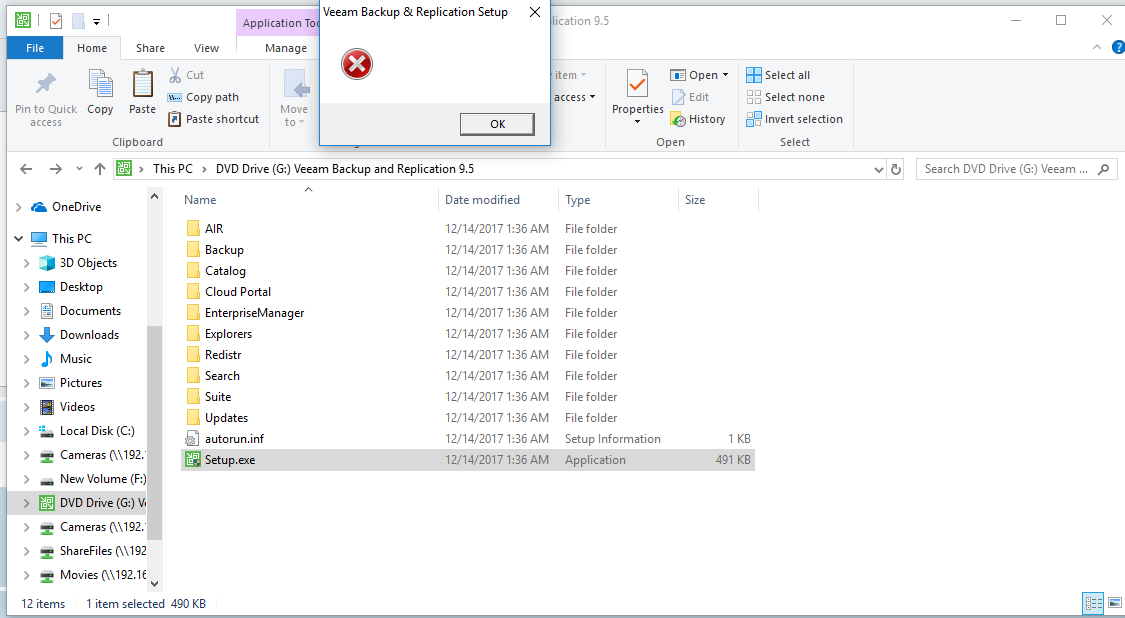This screenshot has height=618, width=1125.
Task: Click Select none in the ribbon
Action: pos(785,97)
